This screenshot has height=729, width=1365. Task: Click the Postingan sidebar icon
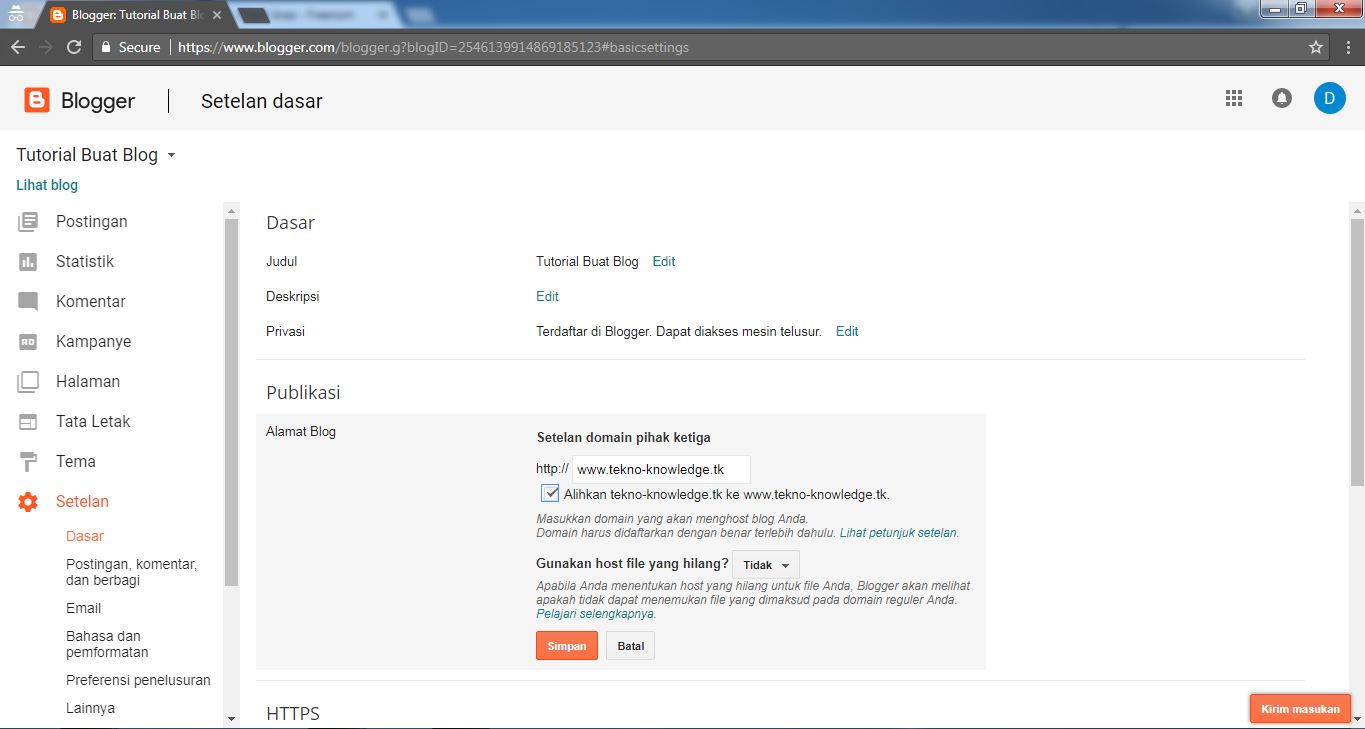[x=28, y=221]
